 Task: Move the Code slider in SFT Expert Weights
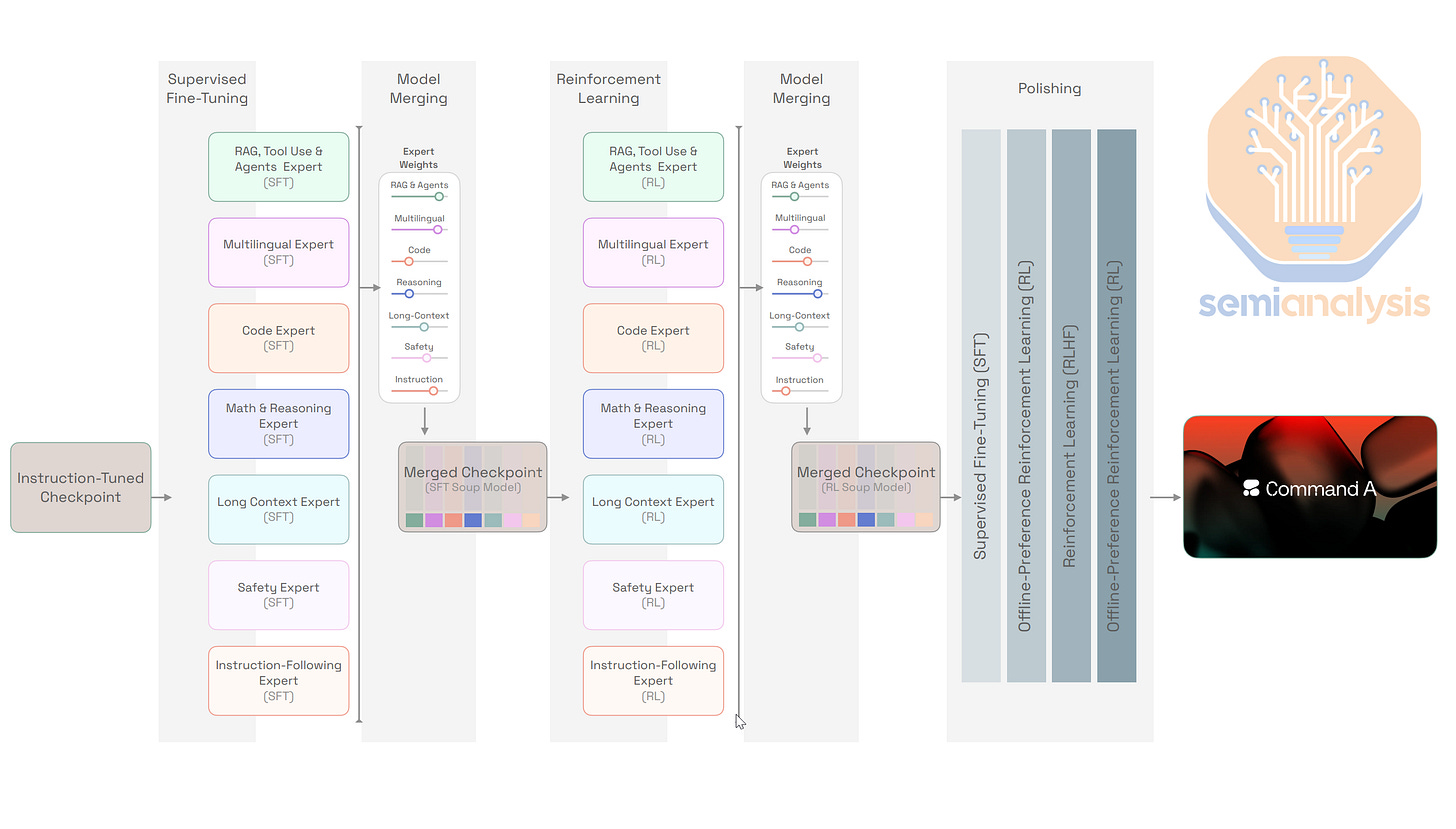(x=410, y=262)
